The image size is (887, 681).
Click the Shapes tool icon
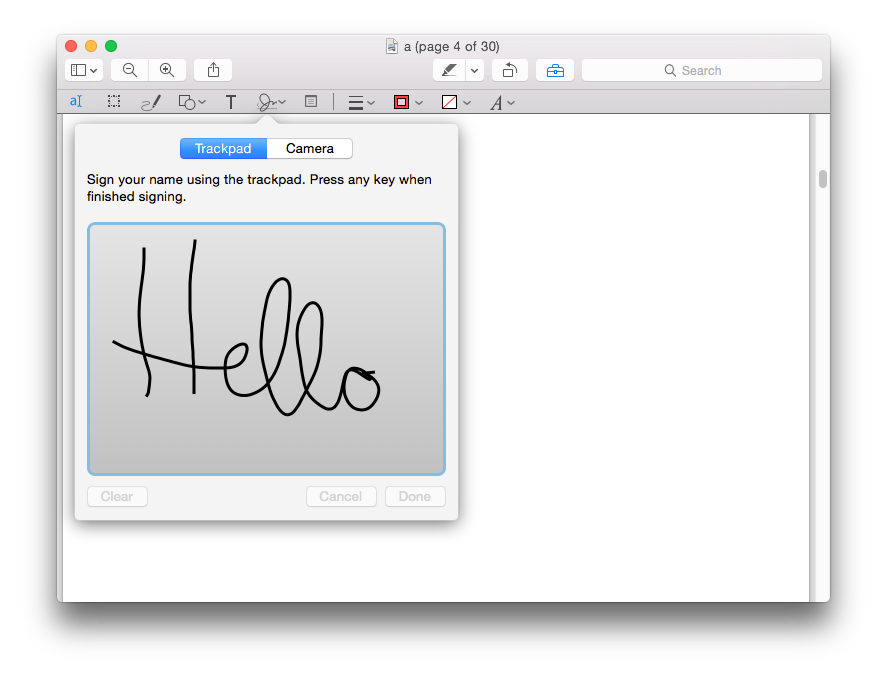pyautogui.click(x=187, y=102)
